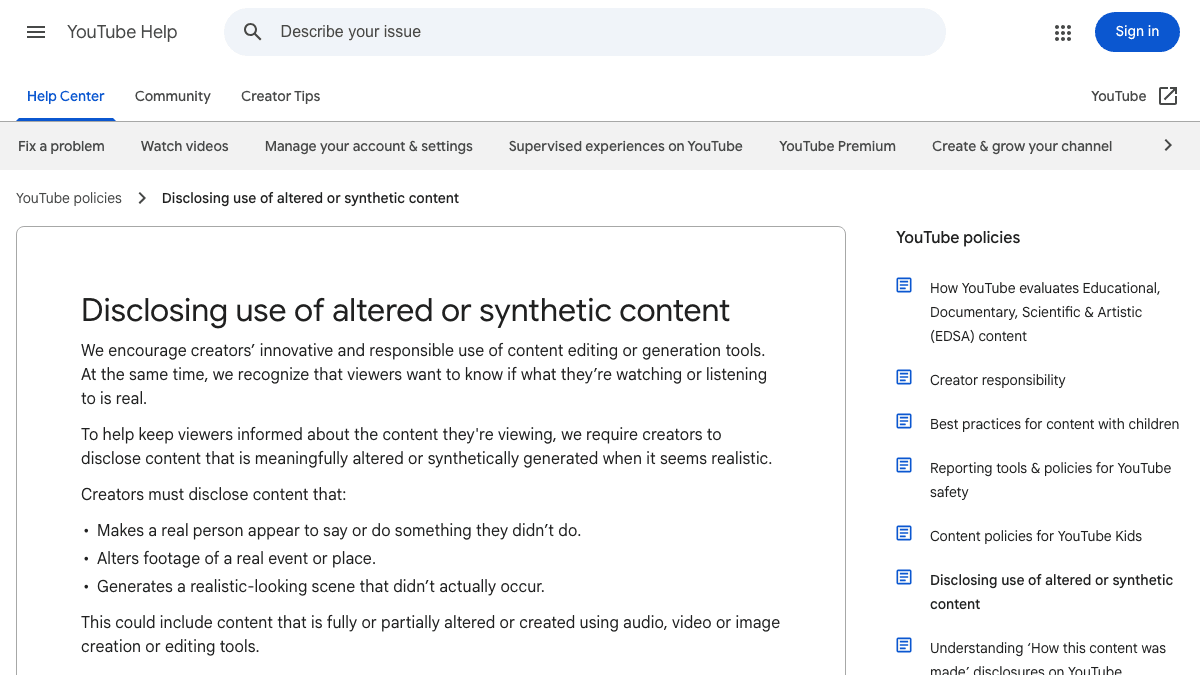The height and width of the screenshot is (675, 1200).
Task: Click the article icon beside EDSA content
Action: [904, 286]
